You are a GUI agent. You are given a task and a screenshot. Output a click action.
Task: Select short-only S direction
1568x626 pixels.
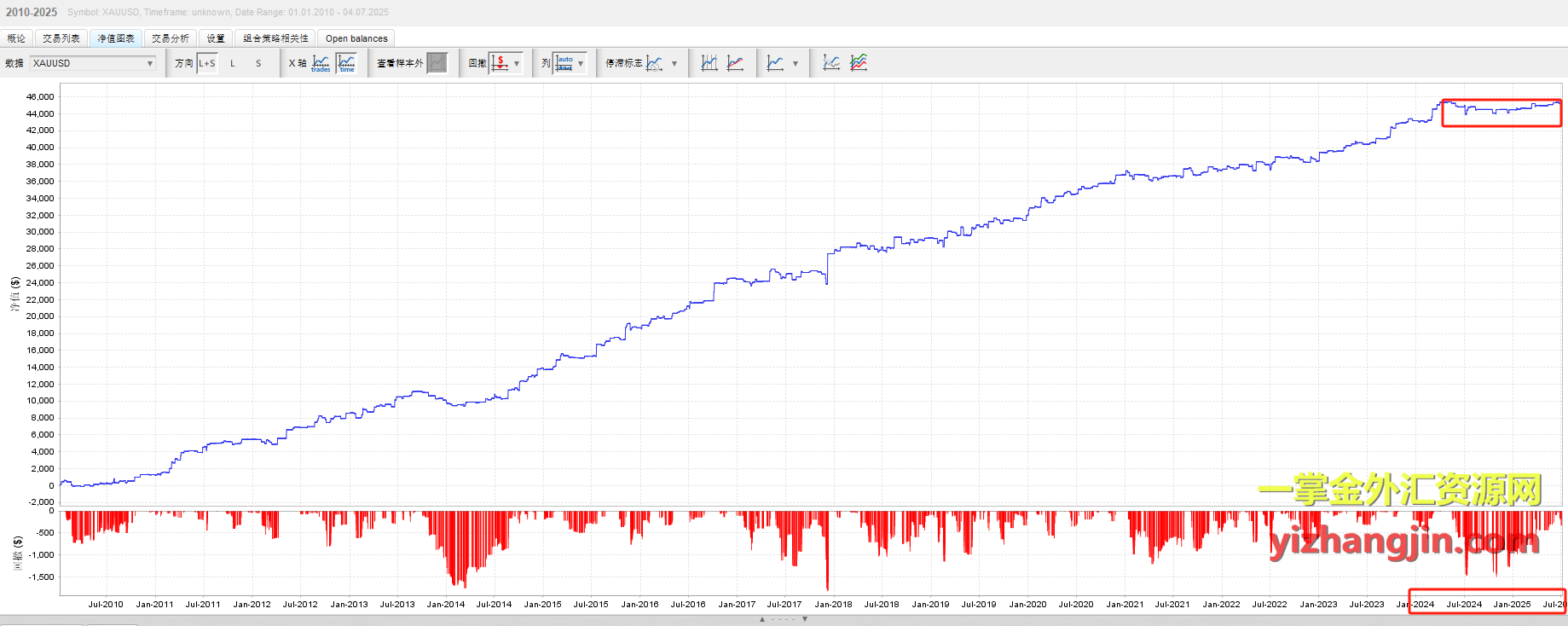coord(258,63)
